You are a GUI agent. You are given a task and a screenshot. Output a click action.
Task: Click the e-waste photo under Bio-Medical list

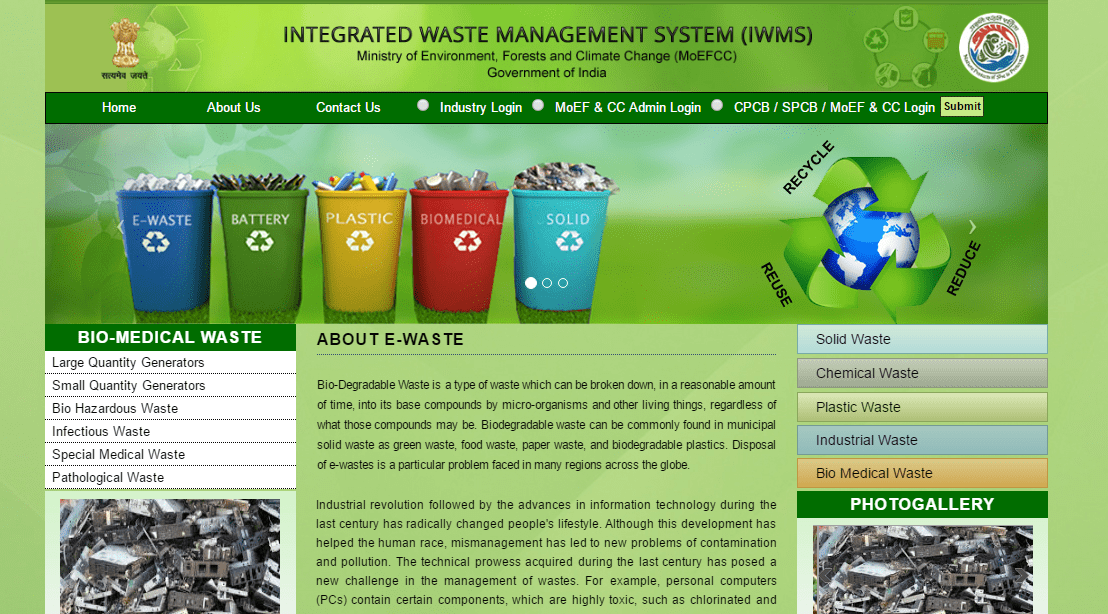pos(170,557)
